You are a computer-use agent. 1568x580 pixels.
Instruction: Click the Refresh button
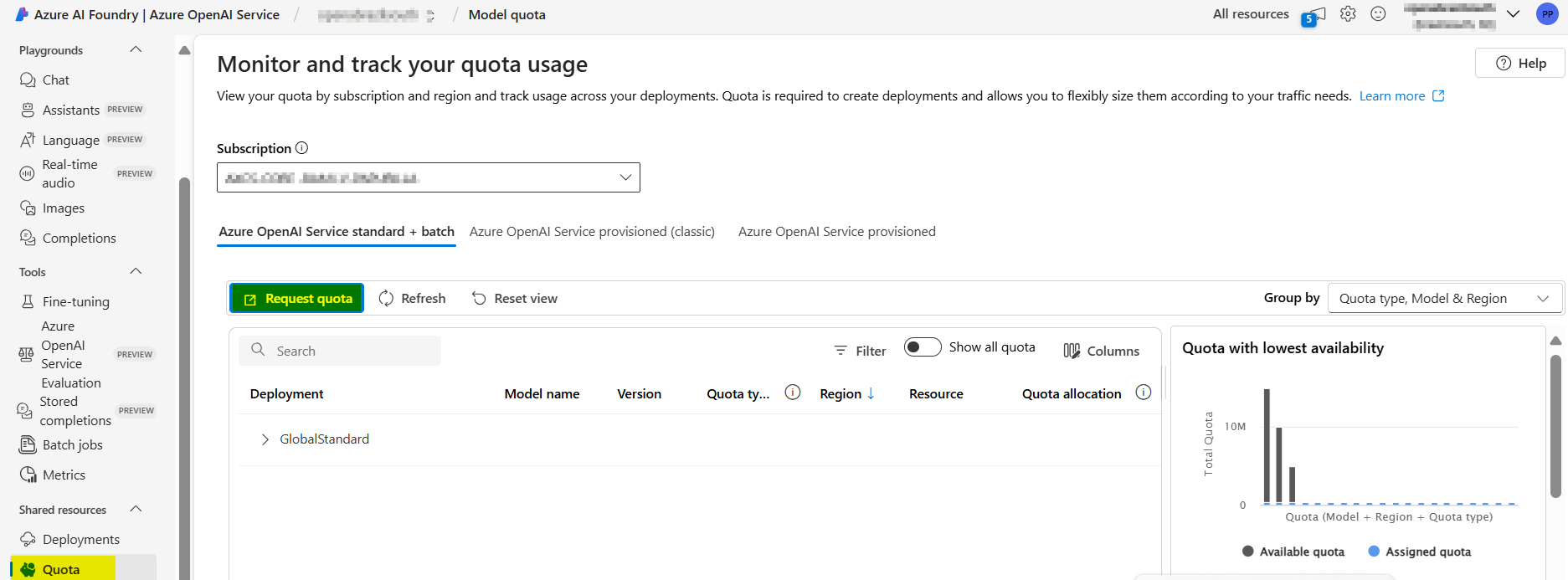tap(413, 299)
